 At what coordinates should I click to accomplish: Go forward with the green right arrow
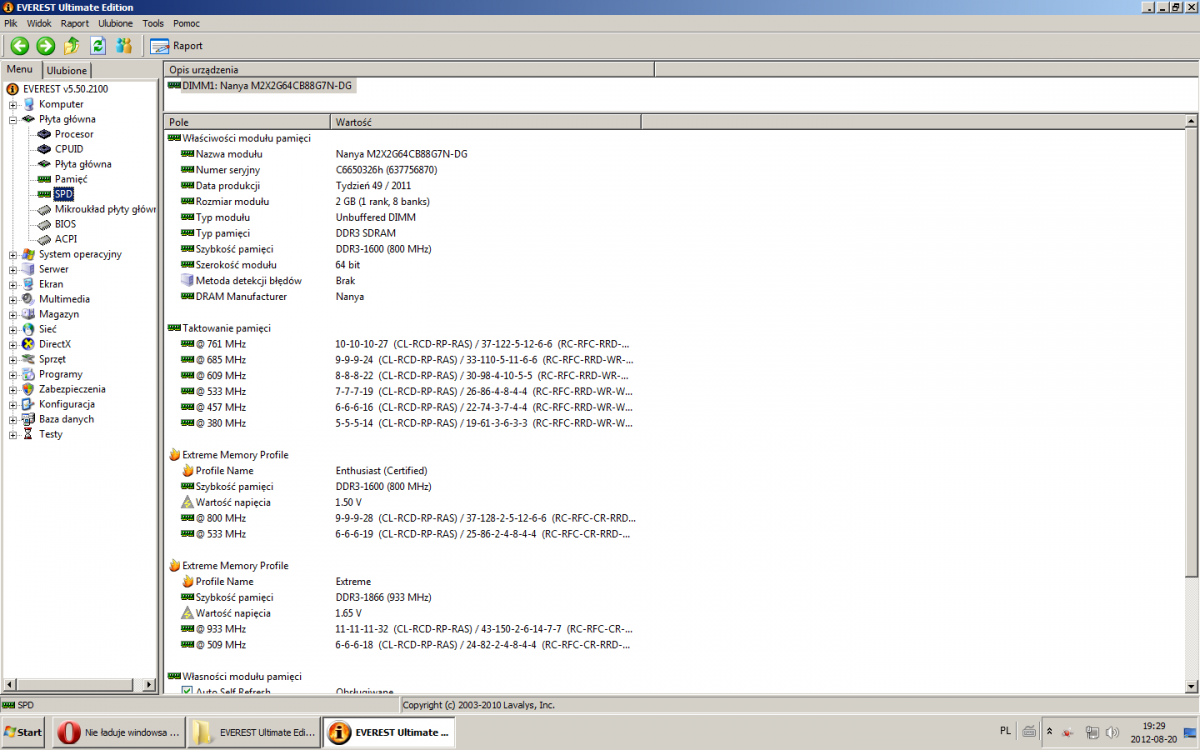coord(45,45)
